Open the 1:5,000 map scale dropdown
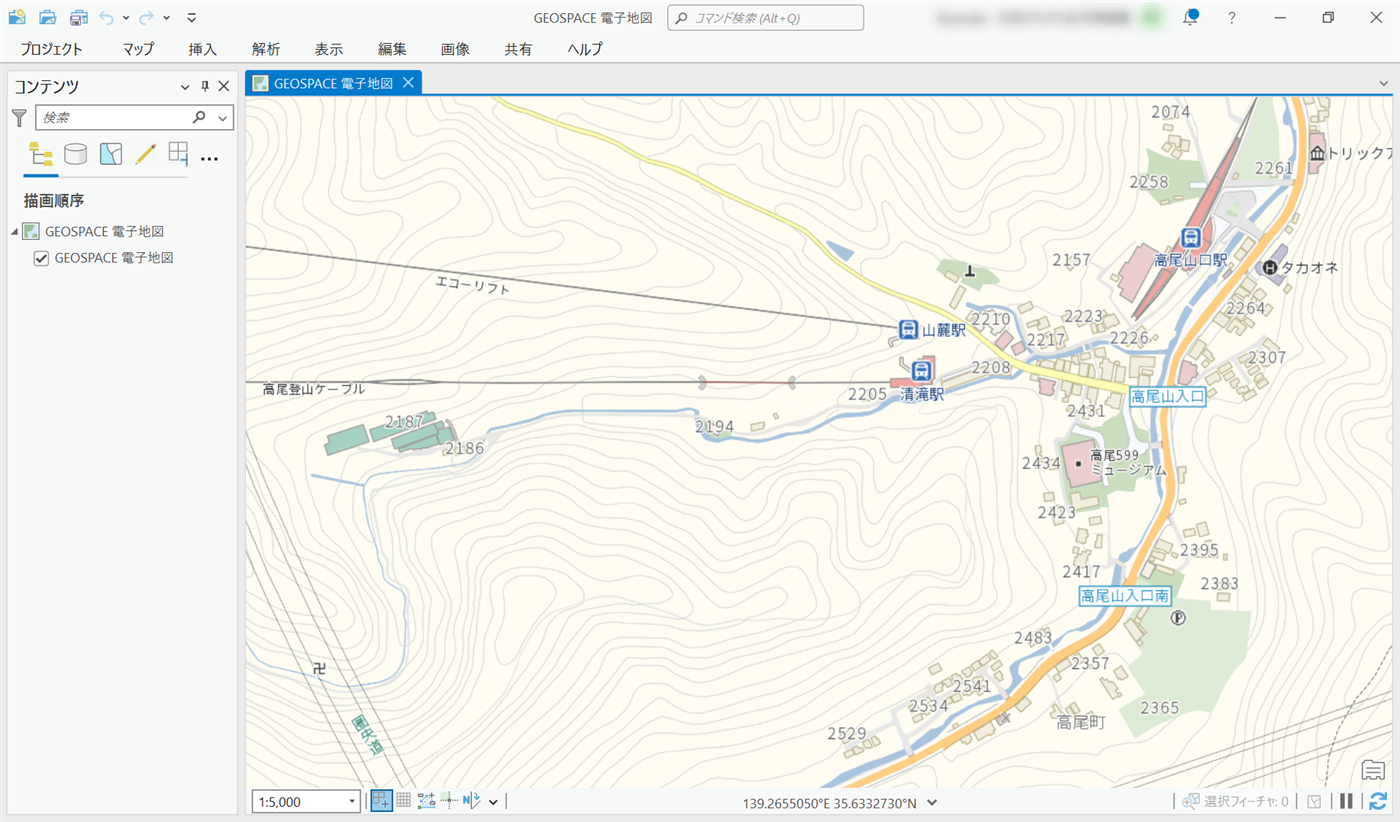 coord(352,802)
